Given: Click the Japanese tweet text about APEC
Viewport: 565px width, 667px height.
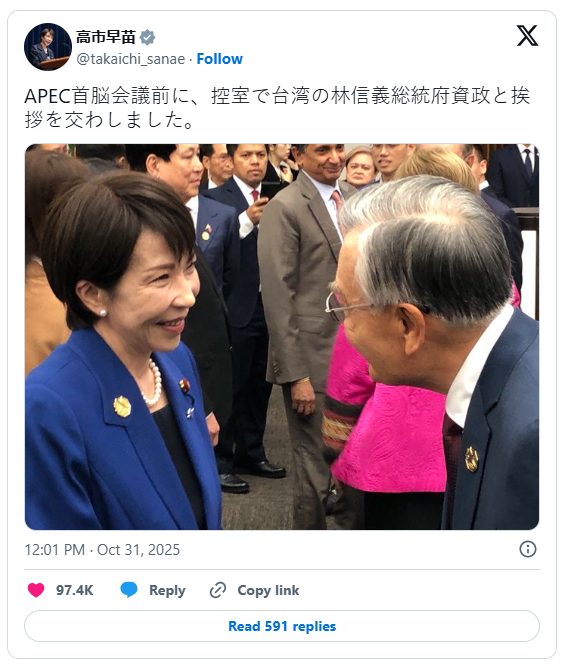Looking at the screenshot, I should pyautogui.click(x=277, y=108).
